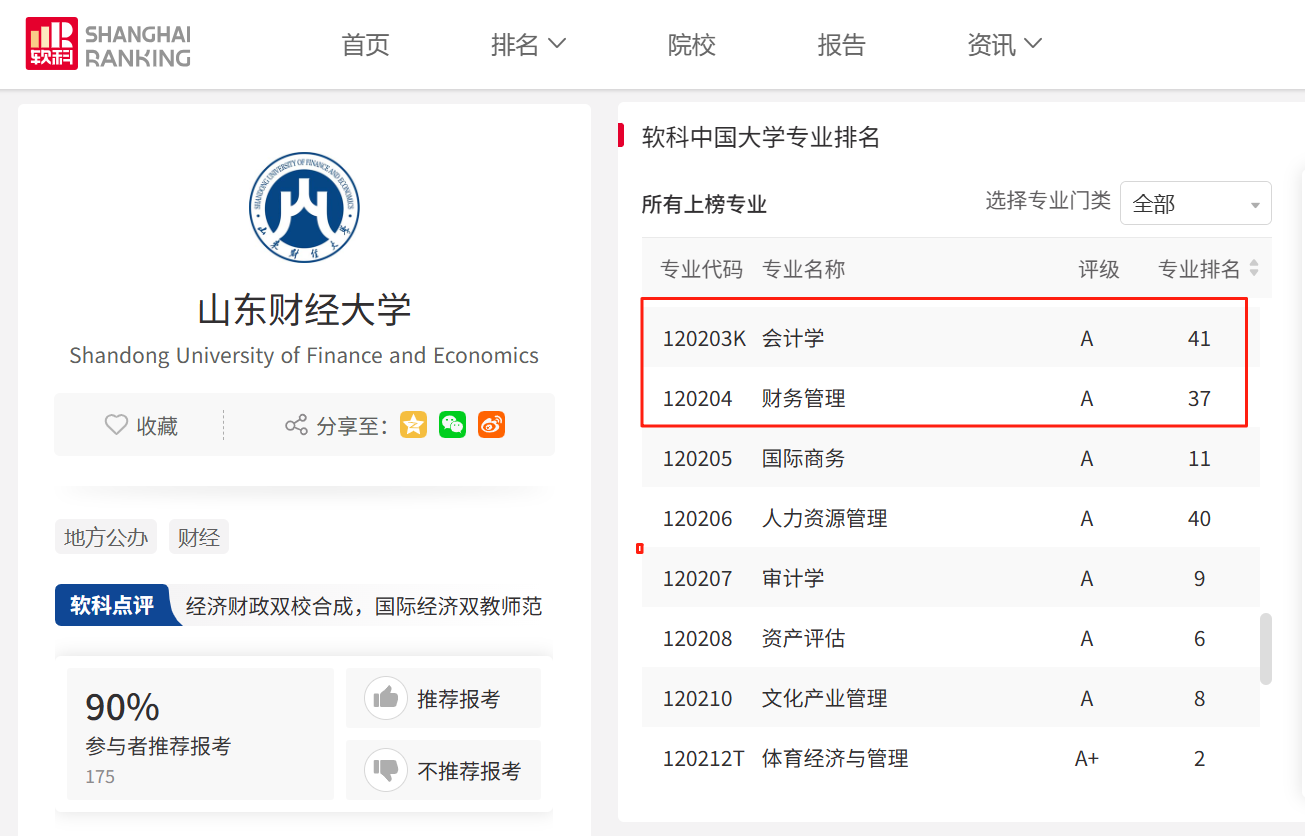1305x836 pixels.
Task: Click the 财经 tag
Action: (198, 537)
